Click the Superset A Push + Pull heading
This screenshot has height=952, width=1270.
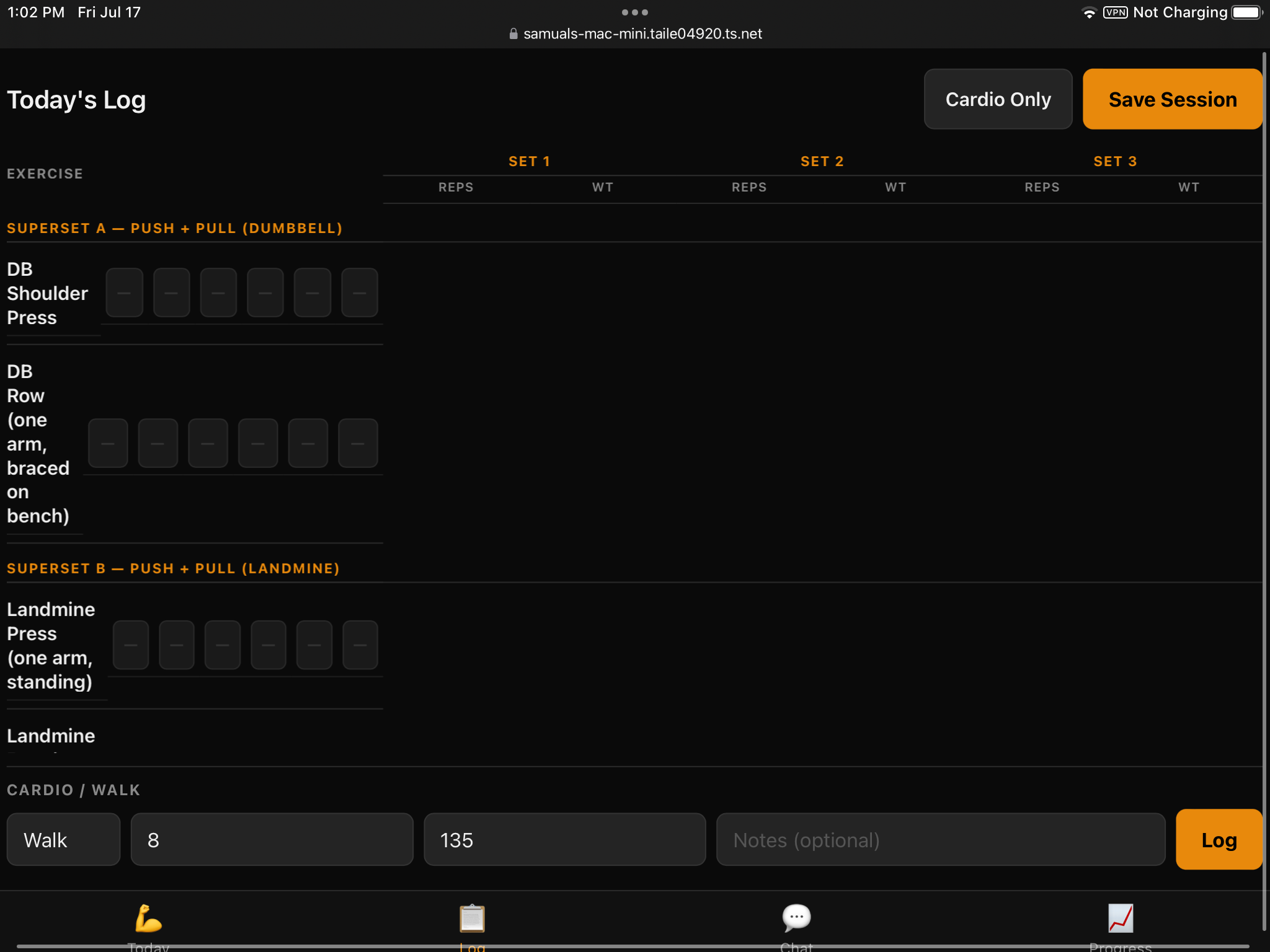point(175,229)
